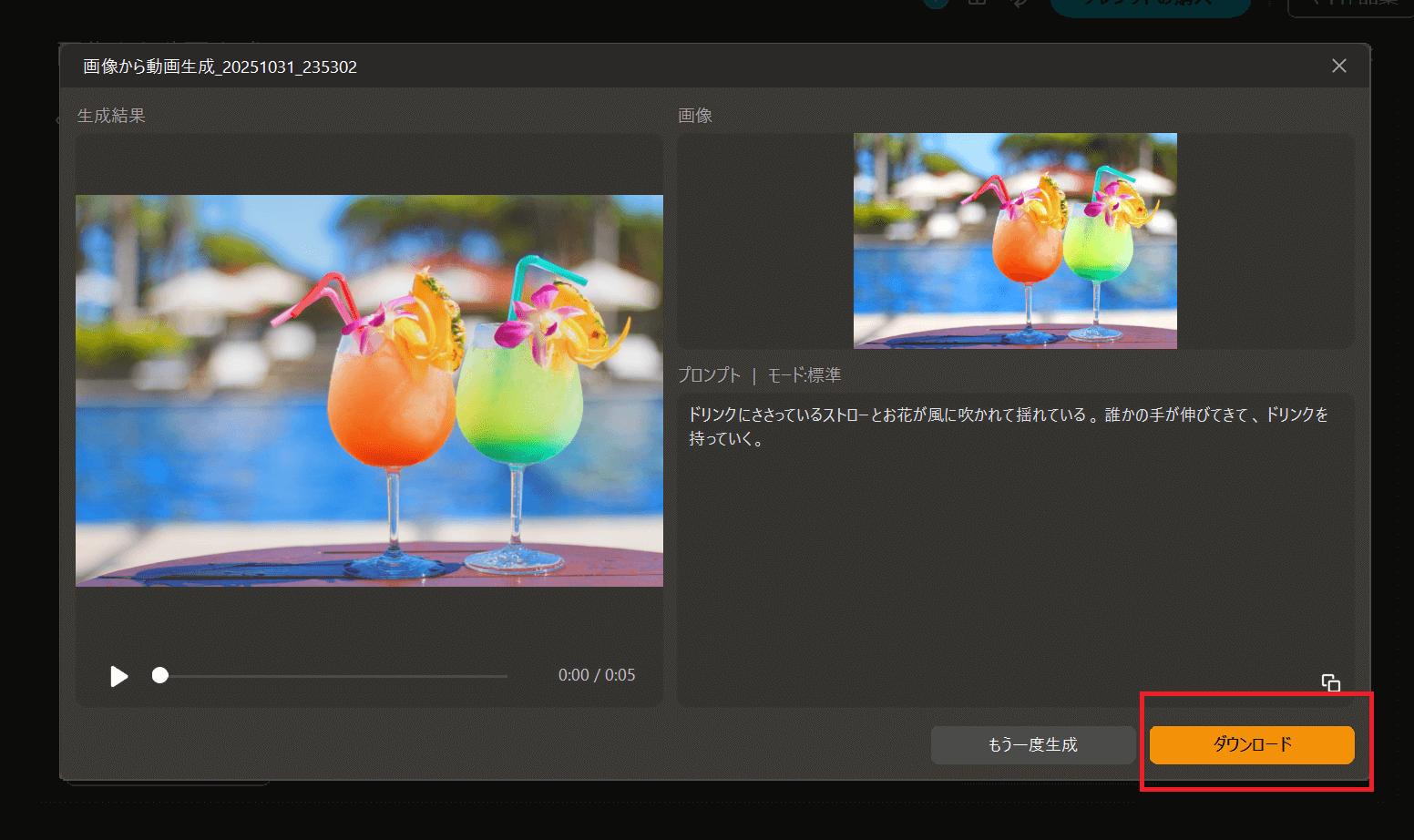
Task: Click the playhead dot on the video progress bar
Action: click(160, 675)
